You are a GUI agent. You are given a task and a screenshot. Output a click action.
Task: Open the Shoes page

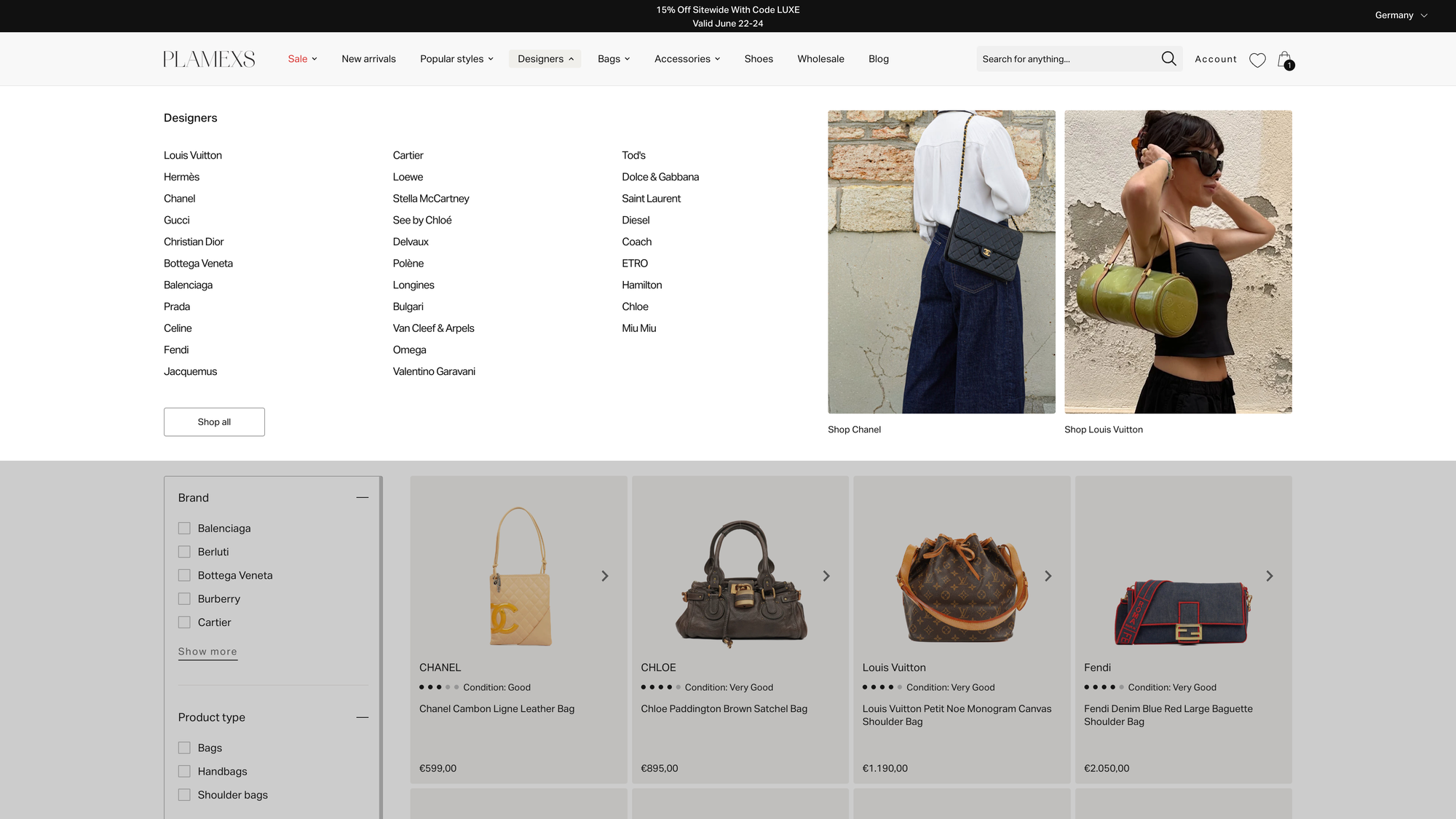tap(759, 59)
